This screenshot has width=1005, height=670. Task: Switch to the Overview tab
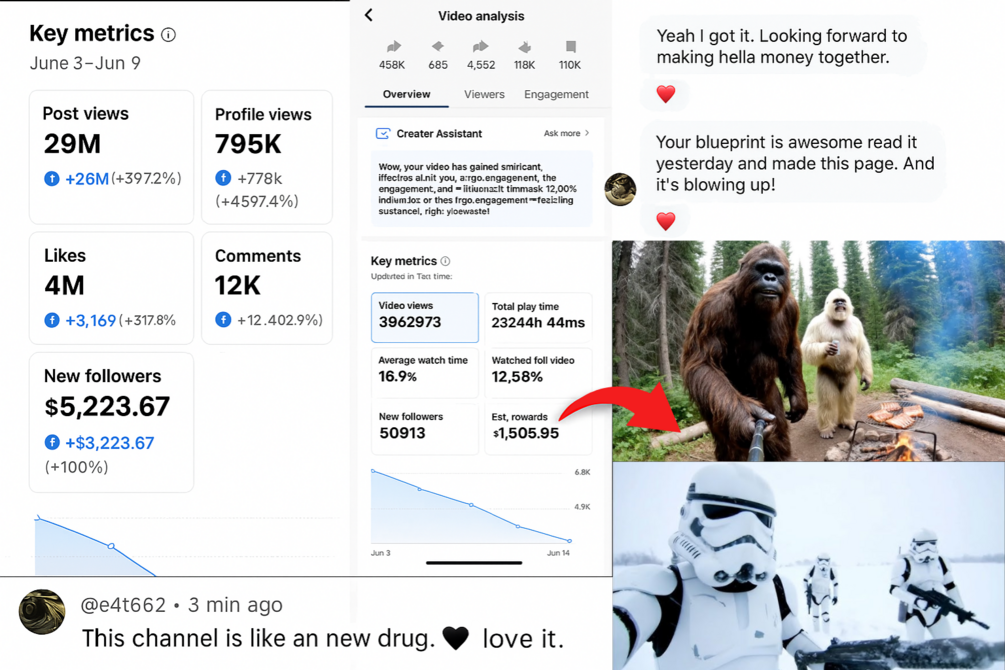[406, 94]
